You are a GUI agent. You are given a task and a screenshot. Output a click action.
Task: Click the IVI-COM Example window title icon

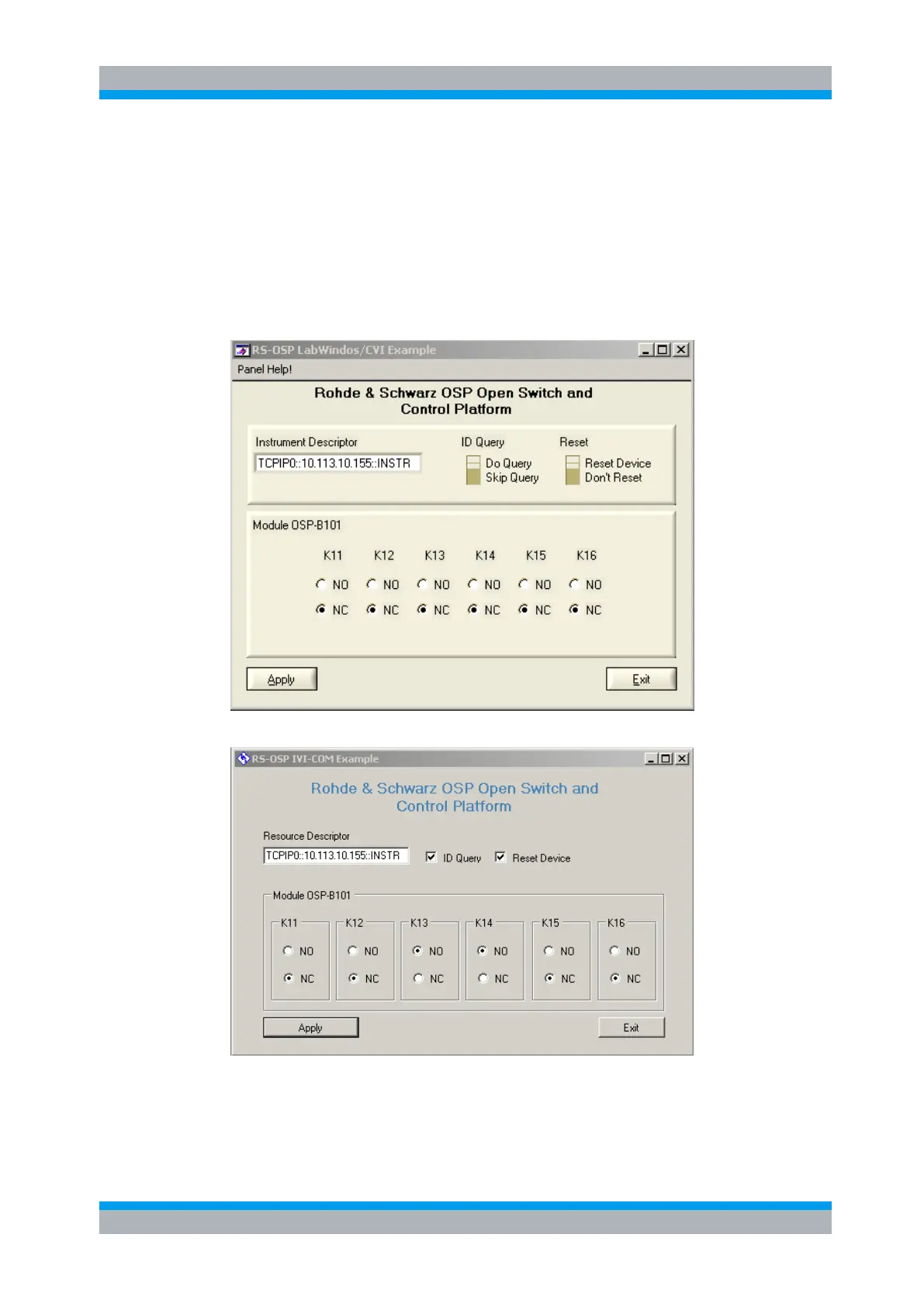click(243, 758)
